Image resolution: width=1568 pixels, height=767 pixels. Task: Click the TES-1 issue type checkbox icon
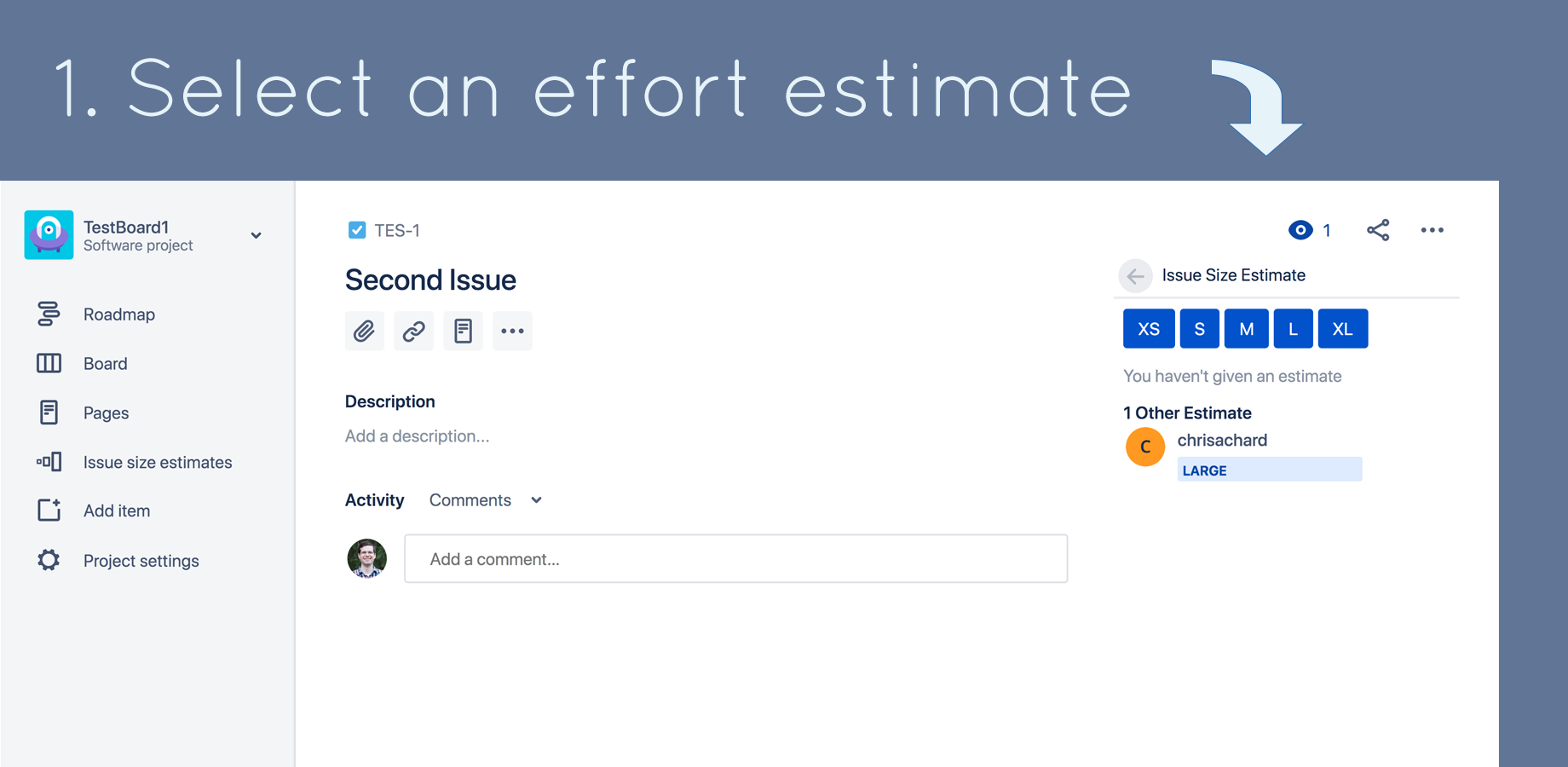357,230
